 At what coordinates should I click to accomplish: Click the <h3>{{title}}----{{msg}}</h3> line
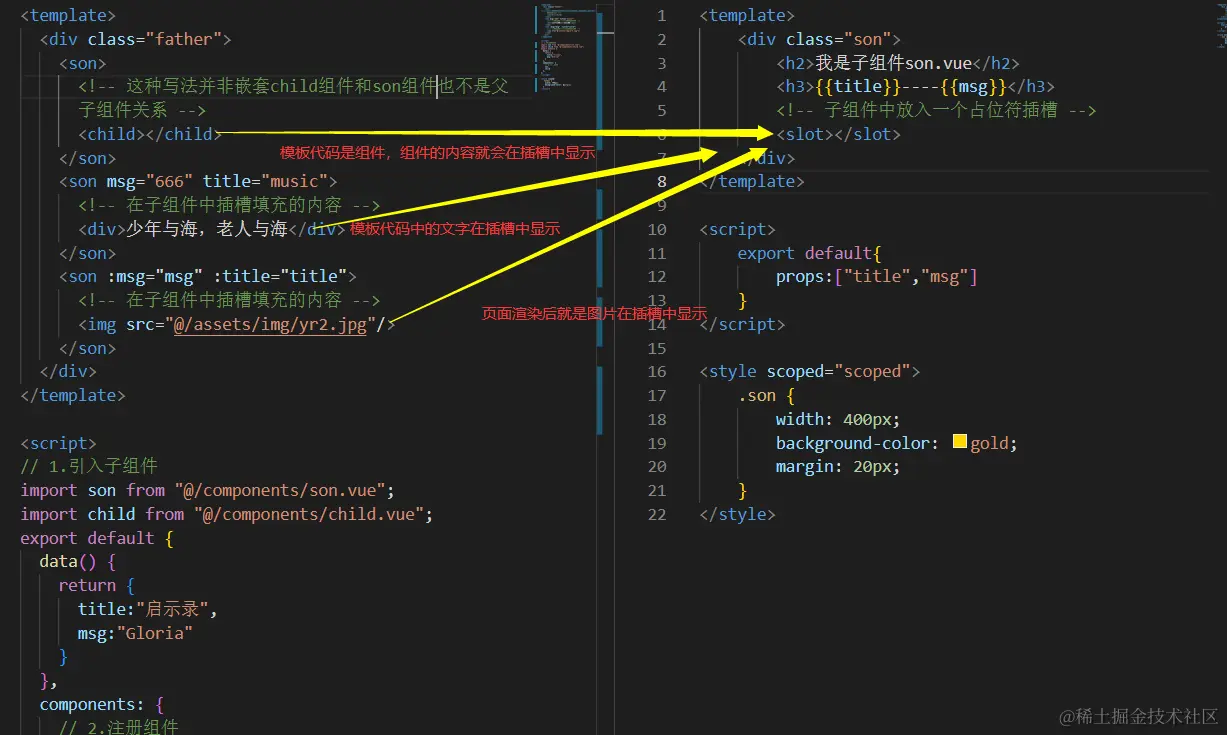(915, 87)
